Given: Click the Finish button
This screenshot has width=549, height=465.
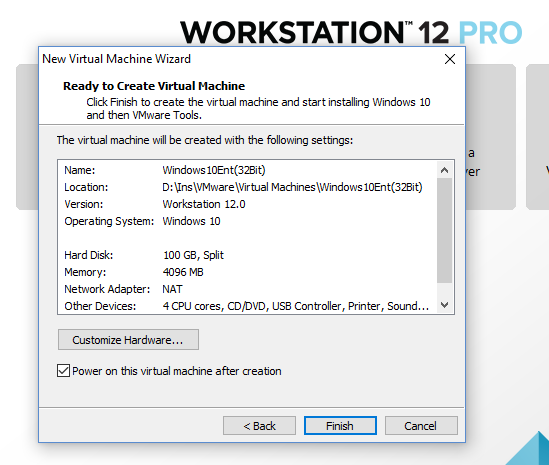Looking at the screenshot, I should pyautogui.click(x=340, y=425).
